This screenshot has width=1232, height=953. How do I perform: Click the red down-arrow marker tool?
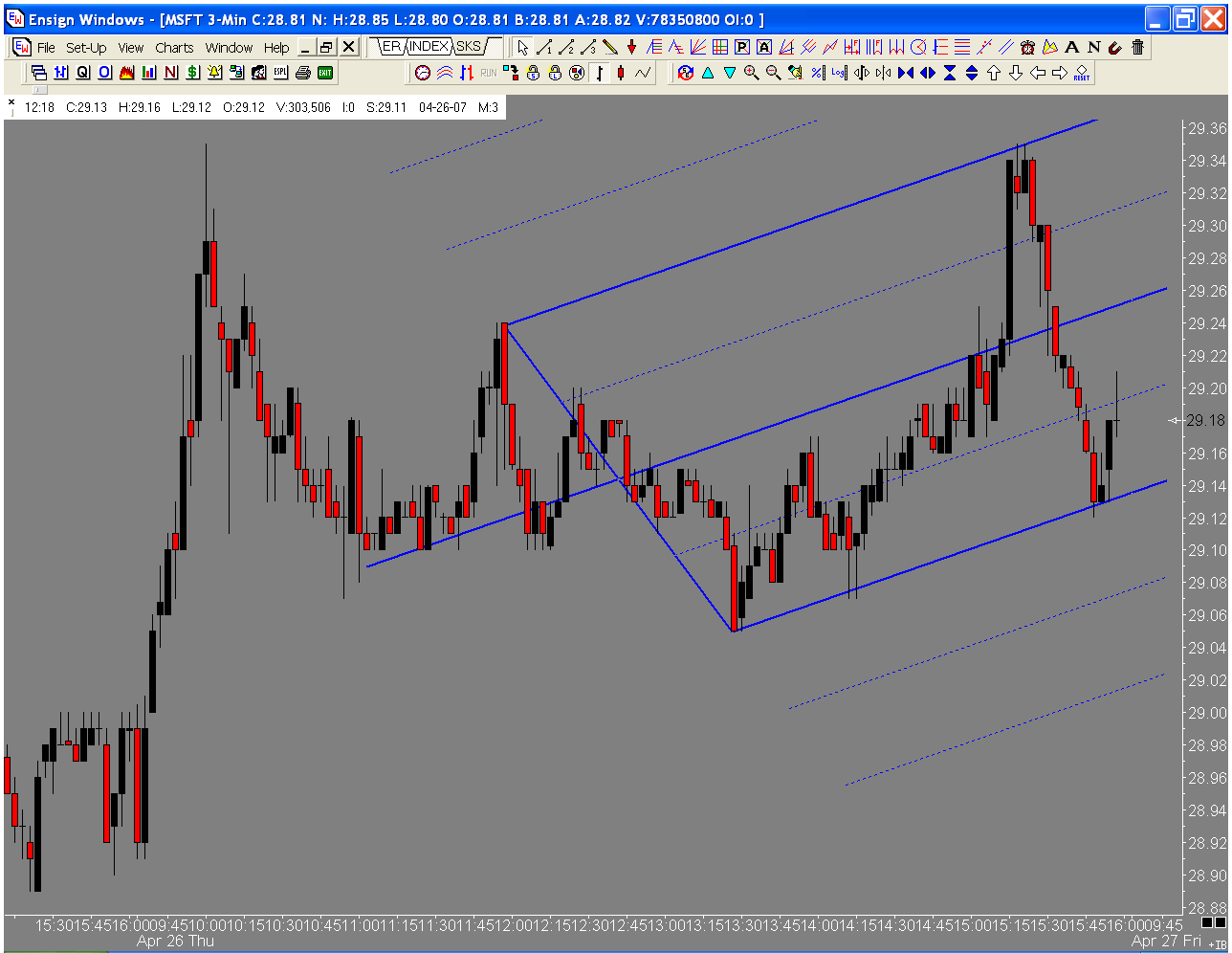click(x=631, y=47)
